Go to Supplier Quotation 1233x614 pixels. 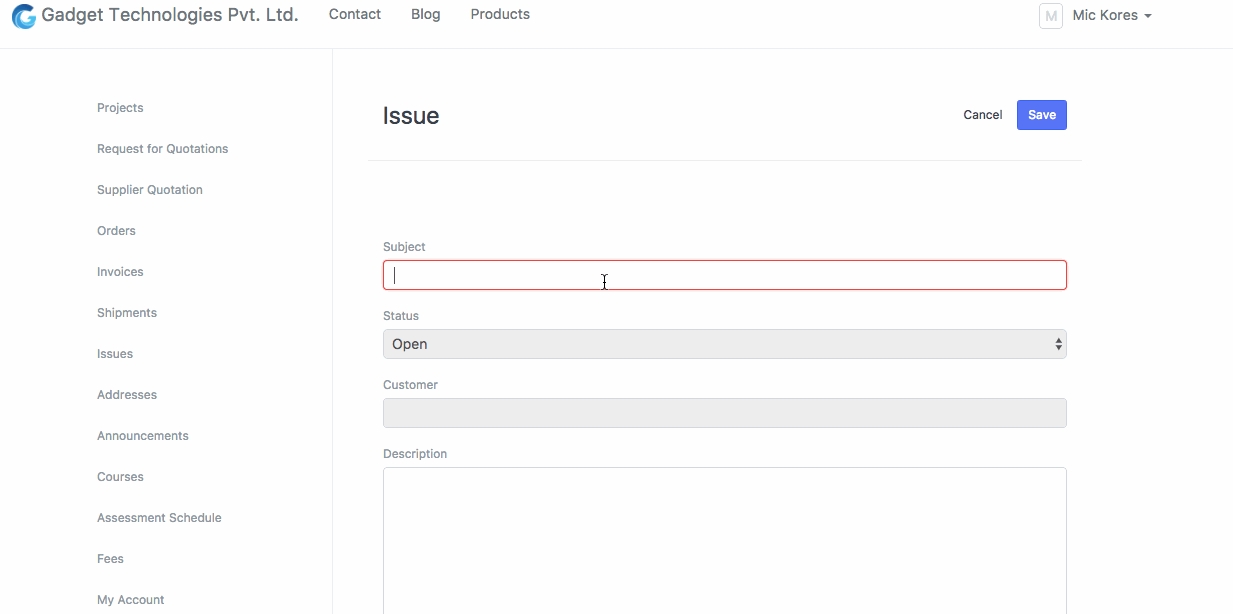[149, 190]
